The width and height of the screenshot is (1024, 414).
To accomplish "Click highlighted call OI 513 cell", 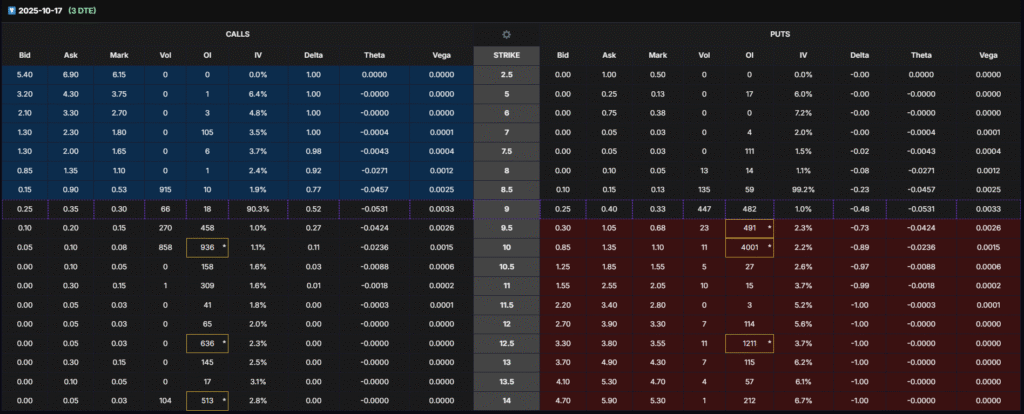I will click(x=207, y=400).
